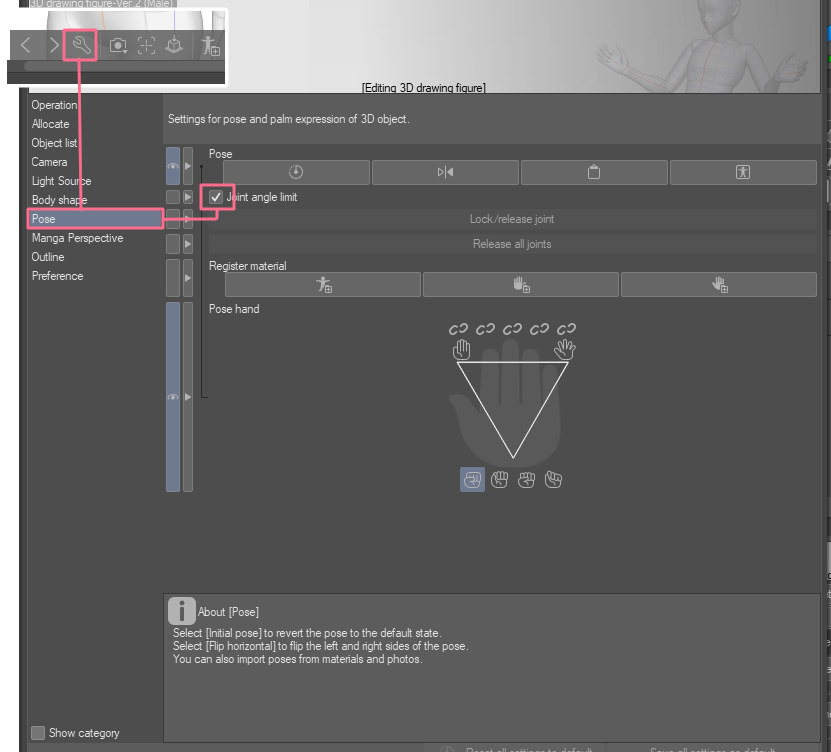
Task: Select Manga Perspective in category list
Action: coord(77,238)
